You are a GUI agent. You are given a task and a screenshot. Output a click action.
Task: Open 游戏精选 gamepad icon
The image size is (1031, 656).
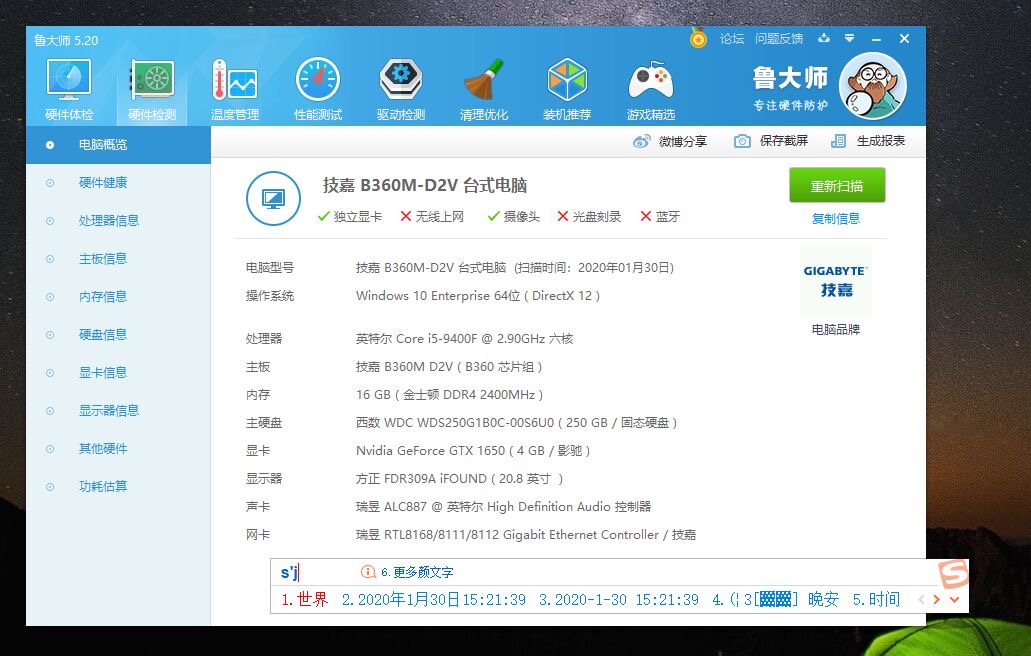(x=650, y=89)
